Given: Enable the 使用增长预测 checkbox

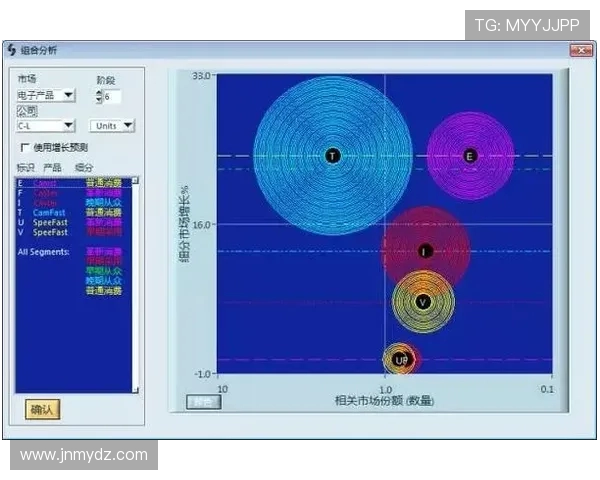Looking at the screenshot, I should 25,148.
